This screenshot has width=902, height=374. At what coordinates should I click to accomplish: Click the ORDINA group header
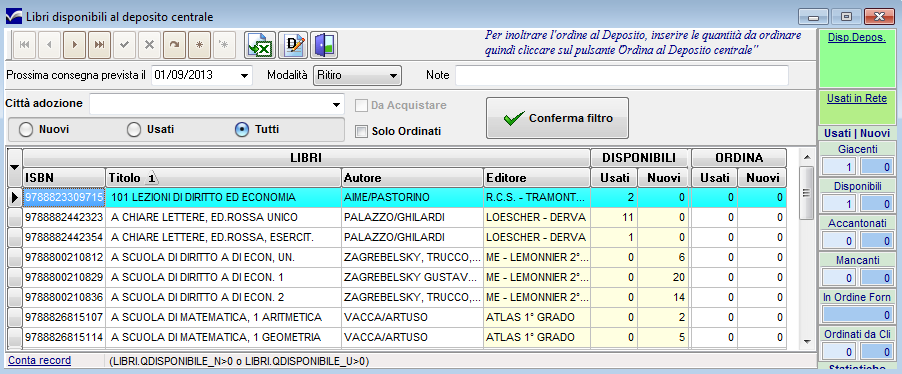pos(739,158)
